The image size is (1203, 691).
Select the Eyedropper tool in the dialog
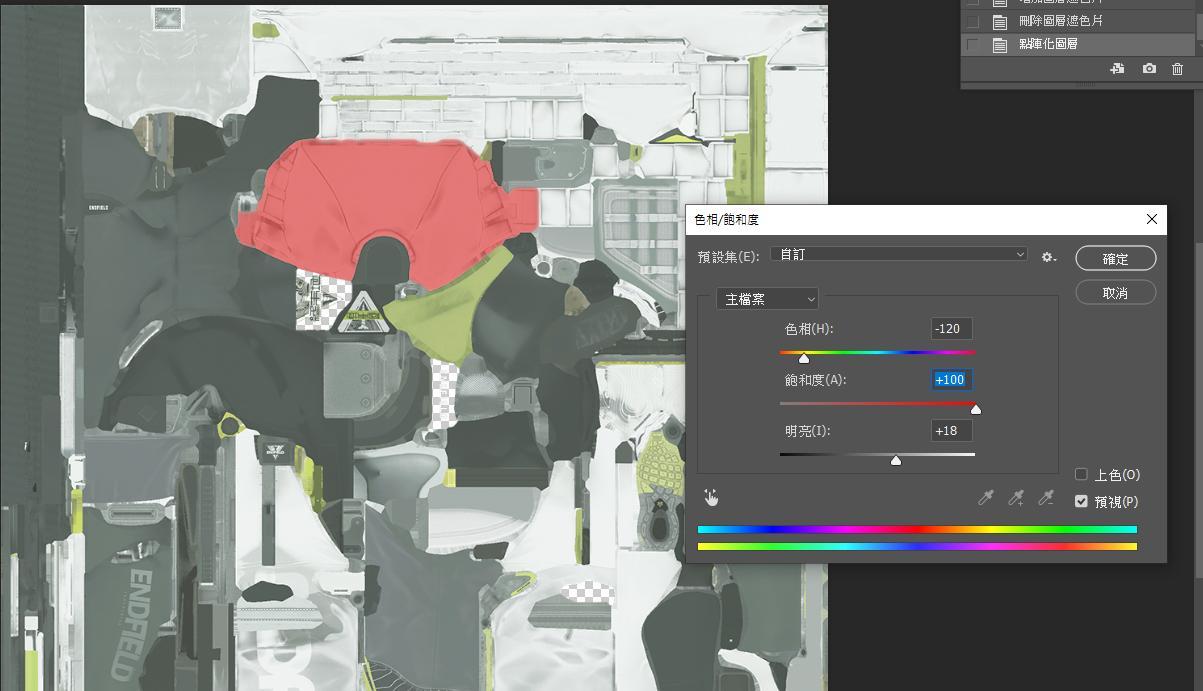click(986, 498)
